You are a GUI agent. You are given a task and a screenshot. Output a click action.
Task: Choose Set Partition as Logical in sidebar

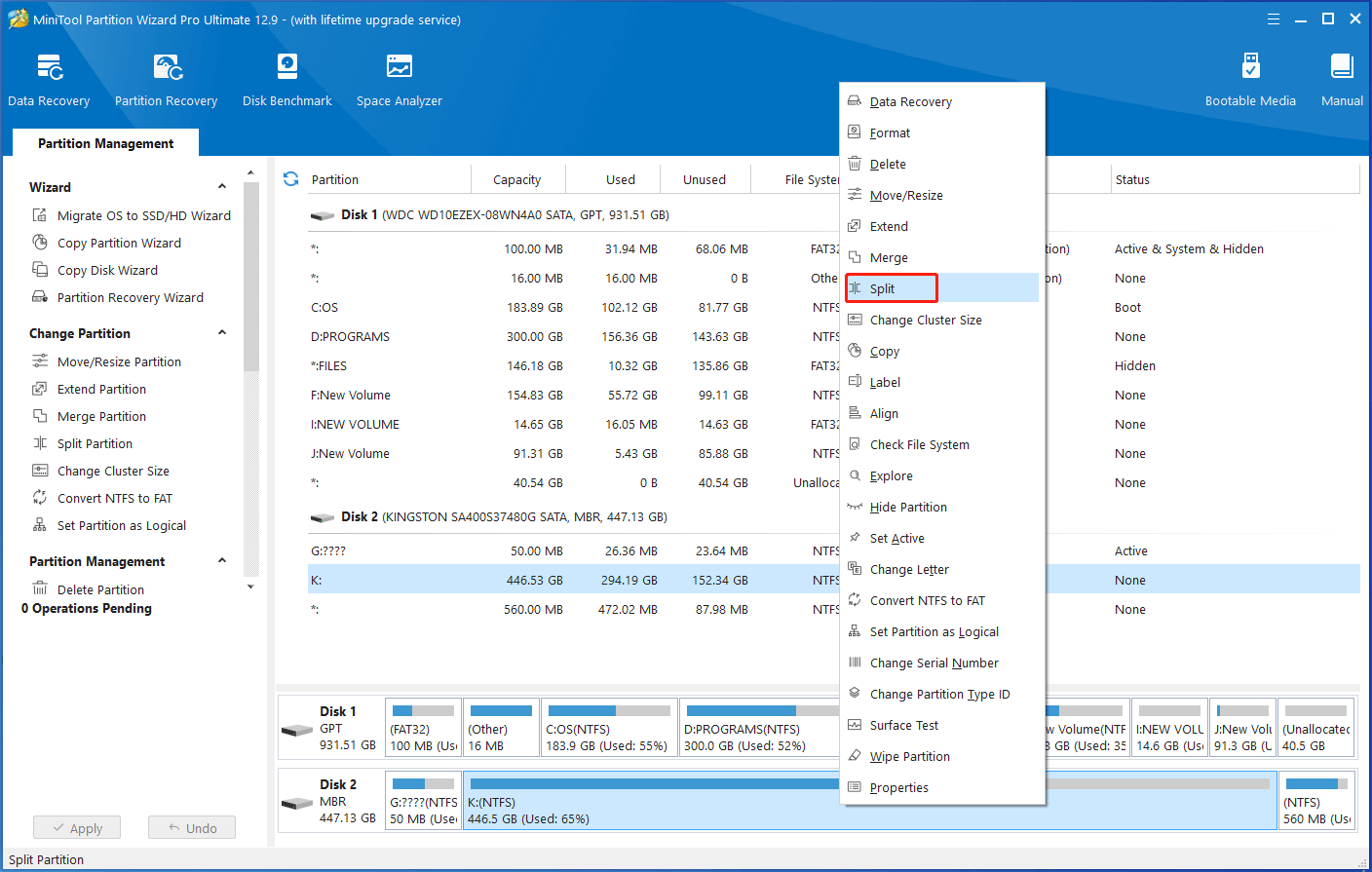109,525
